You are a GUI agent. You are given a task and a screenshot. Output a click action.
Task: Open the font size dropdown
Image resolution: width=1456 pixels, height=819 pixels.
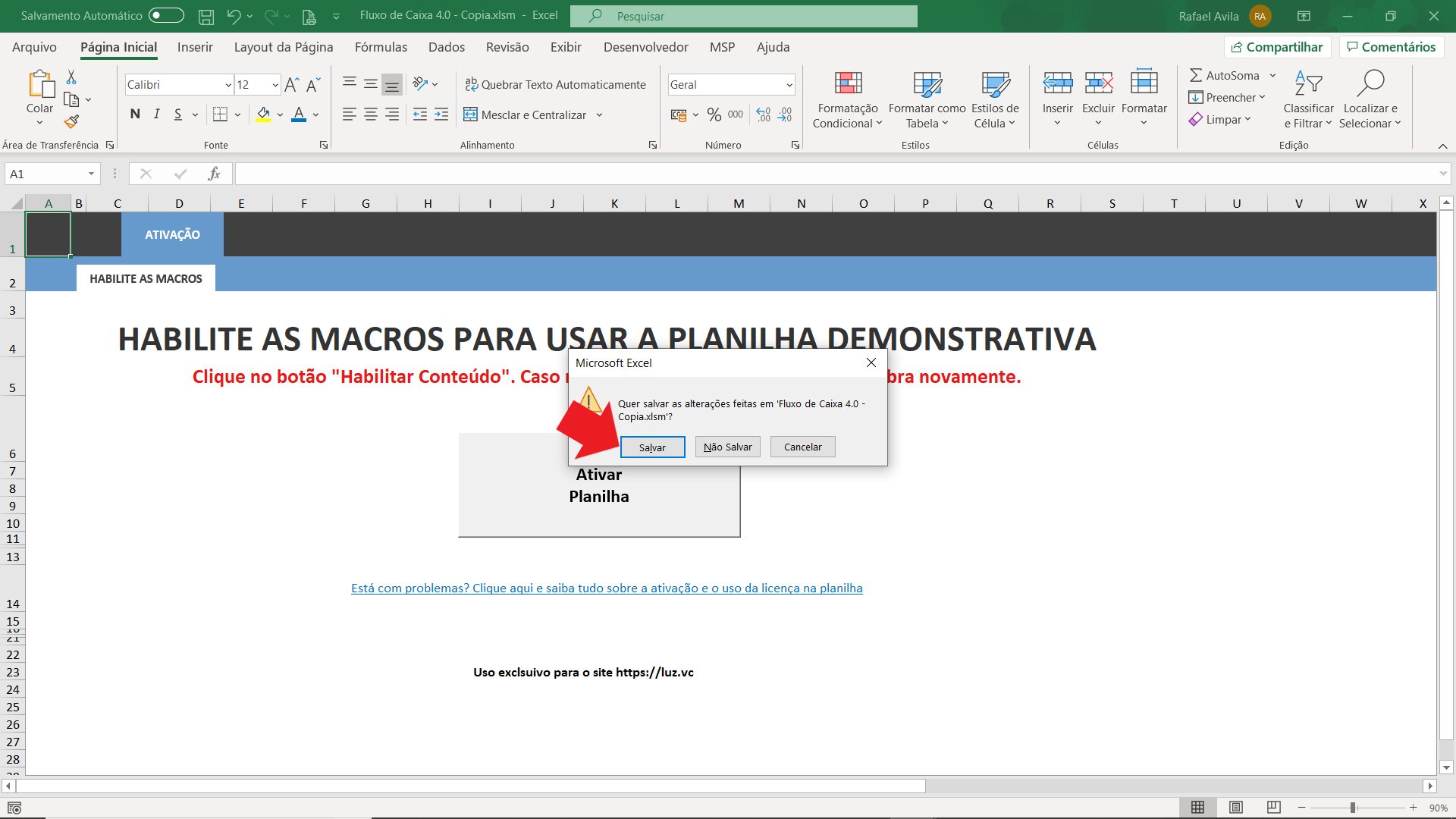[x=275, y=85]
